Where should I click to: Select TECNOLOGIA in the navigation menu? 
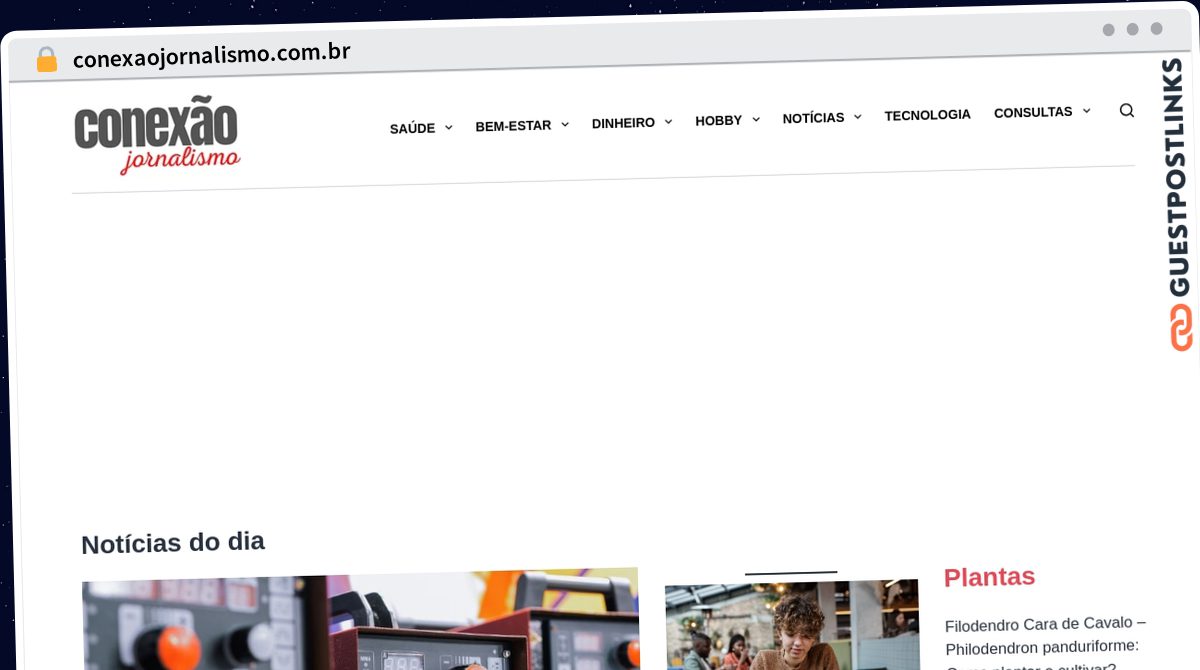point(927,115)
